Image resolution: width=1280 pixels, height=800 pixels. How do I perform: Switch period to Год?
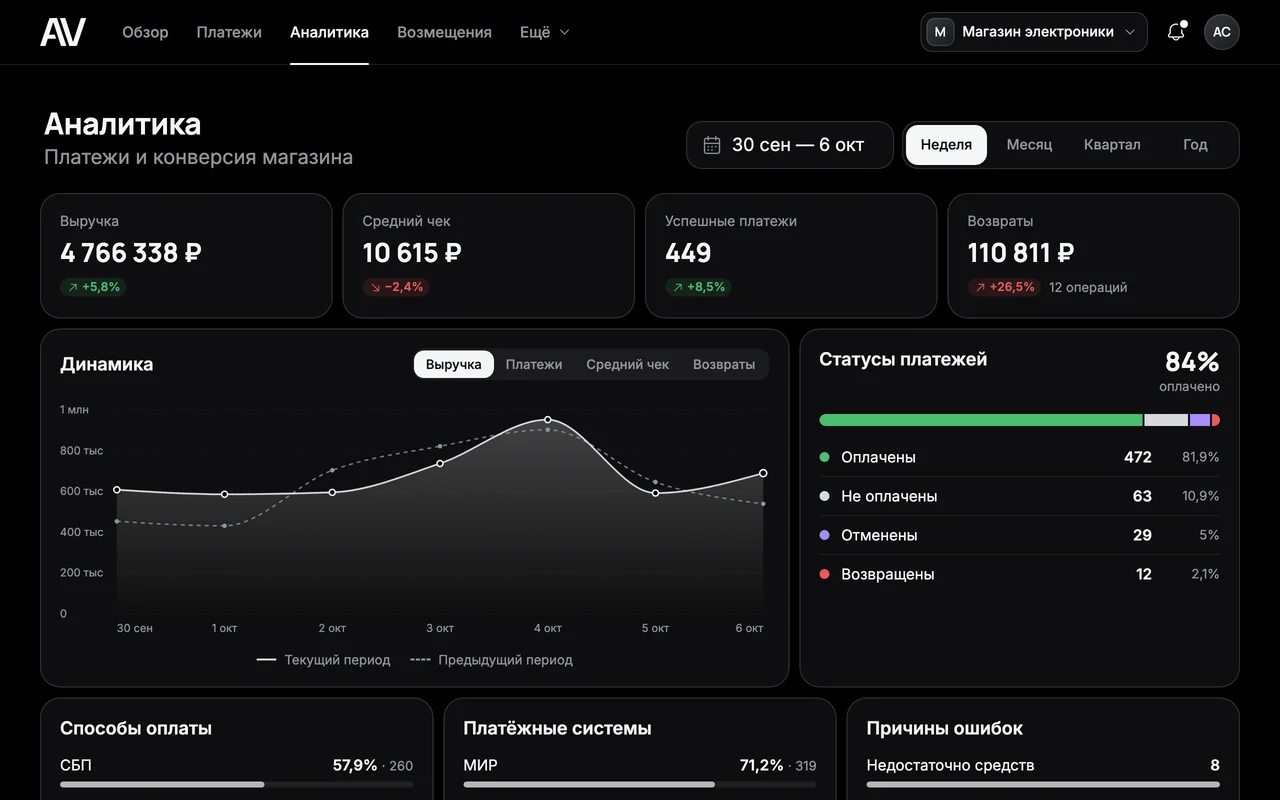point(1195,145)
